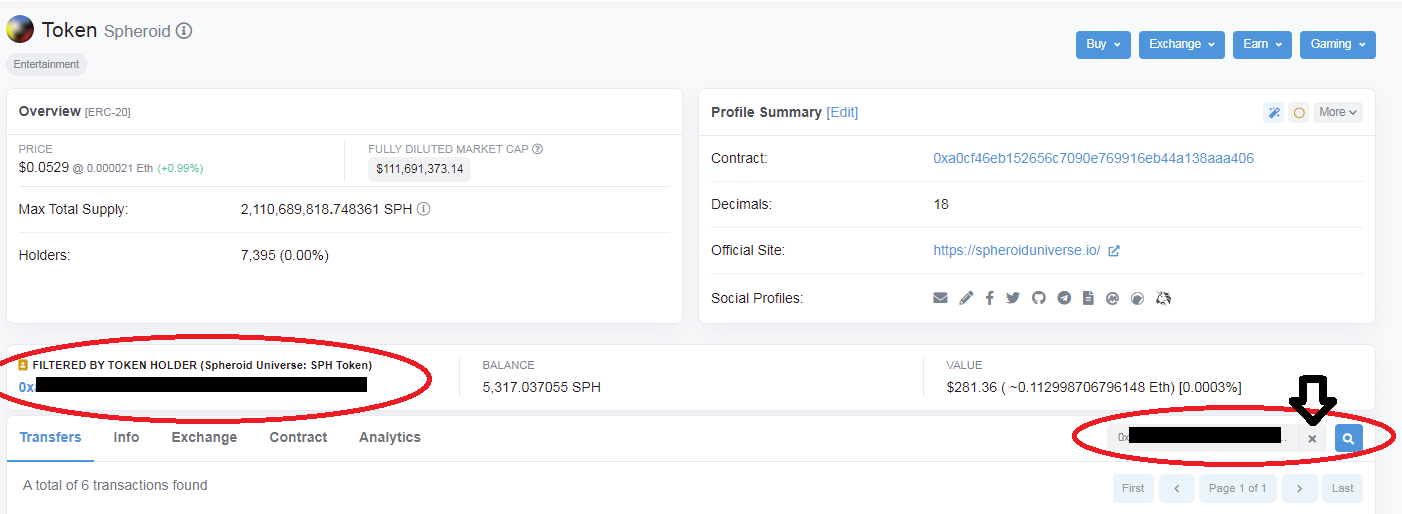Switch to the Transfers tab
Screen dimensions: 1402x514
[50, 438]
